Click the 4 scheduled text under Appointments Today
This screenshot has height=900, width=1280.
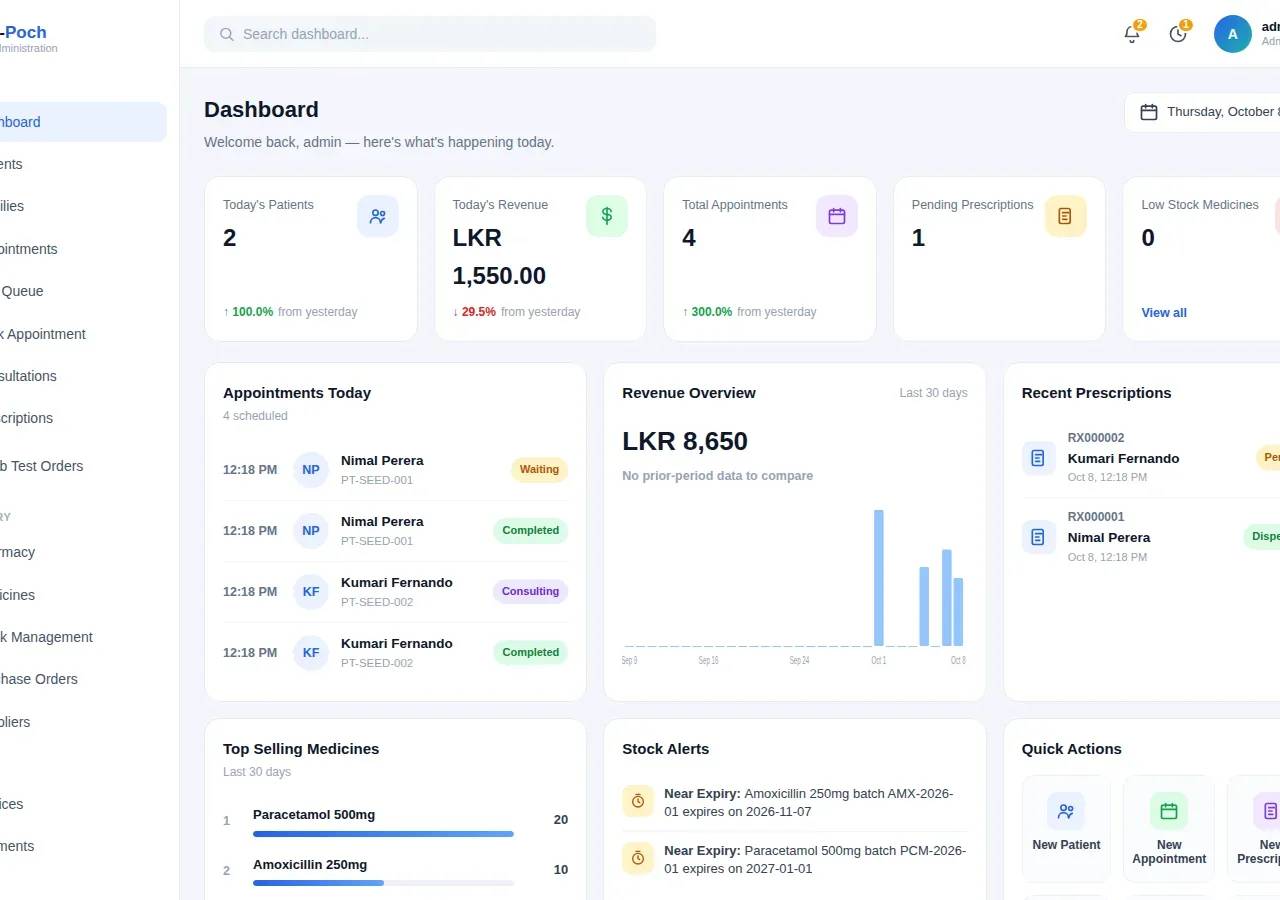(255, 416)
